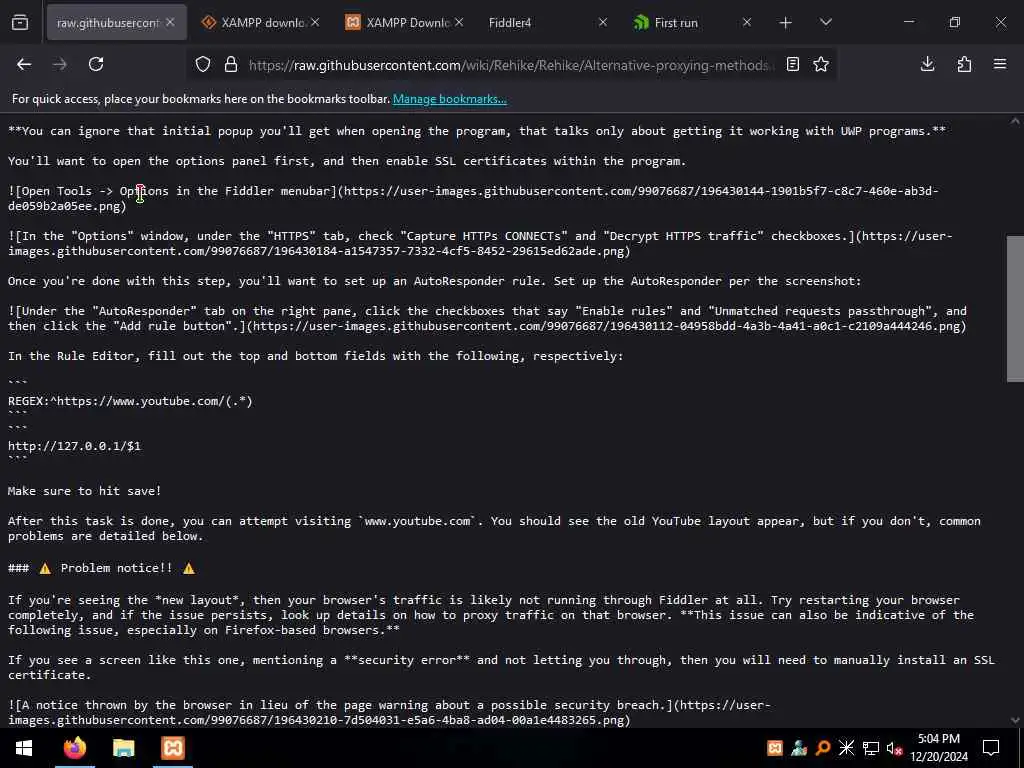Click the page scrollbar up arrow
1024x768 pixels.
[x=1015, y=121]
